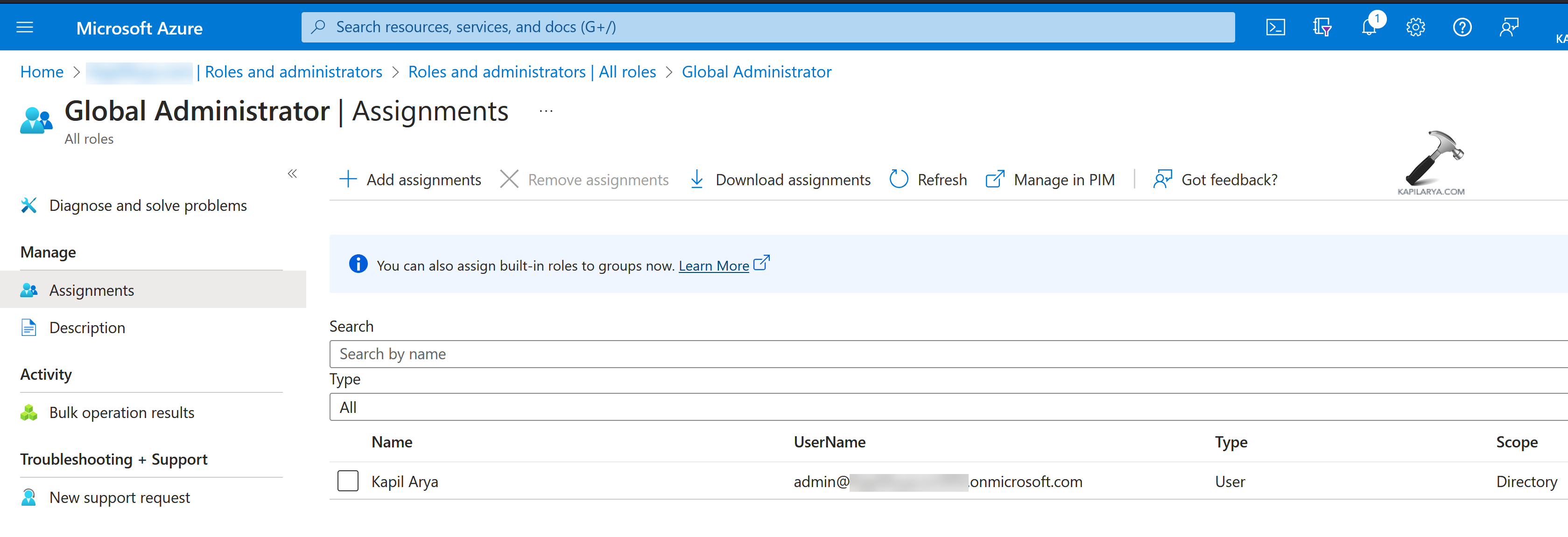
Task: Open the Description menu item
Action: point(87,328)
